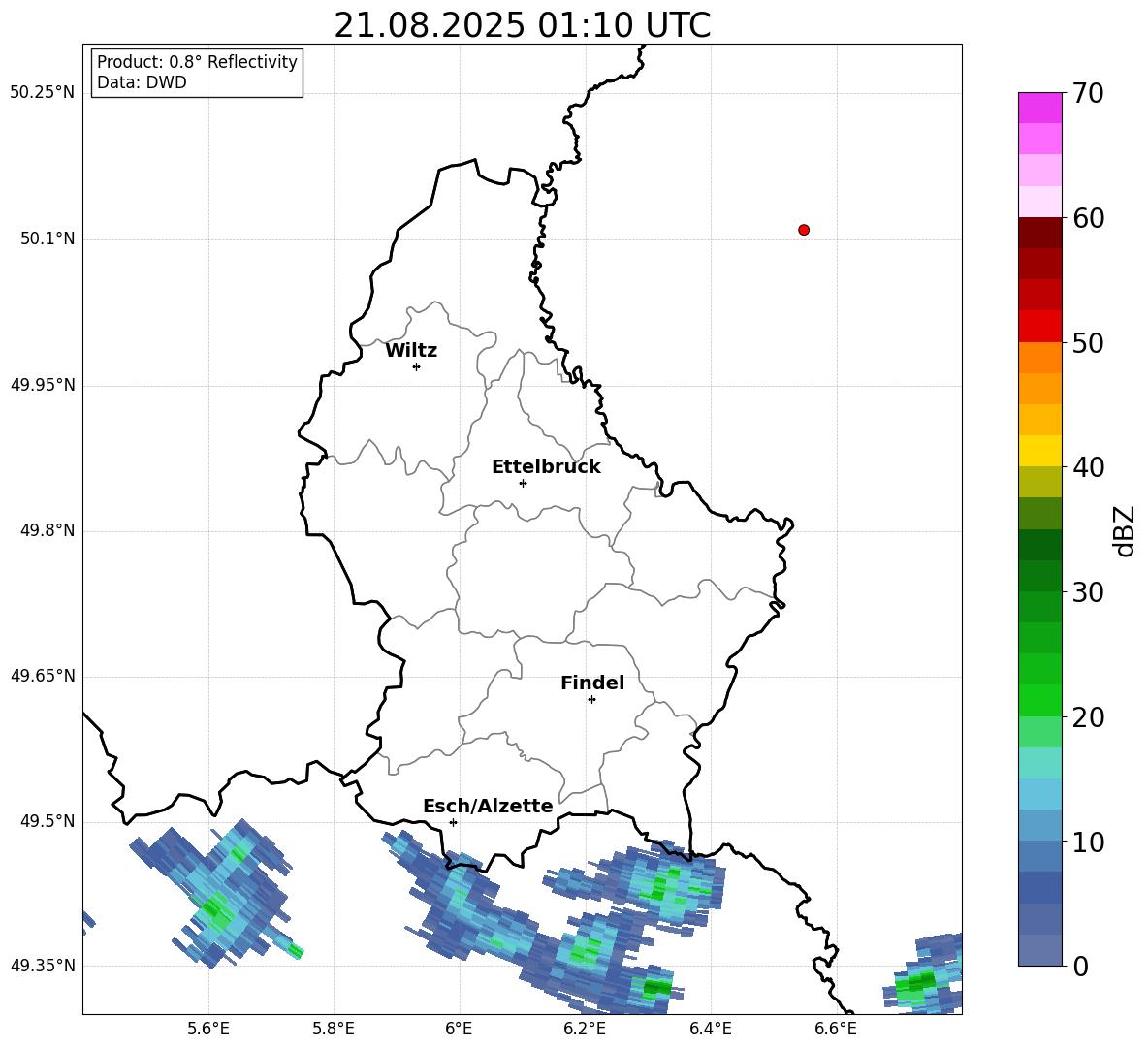Click the Esch/Alzette station cross marker
Image resolution: width=1148 pixels, height=1048 pixels.
click(x=453, y=822)
